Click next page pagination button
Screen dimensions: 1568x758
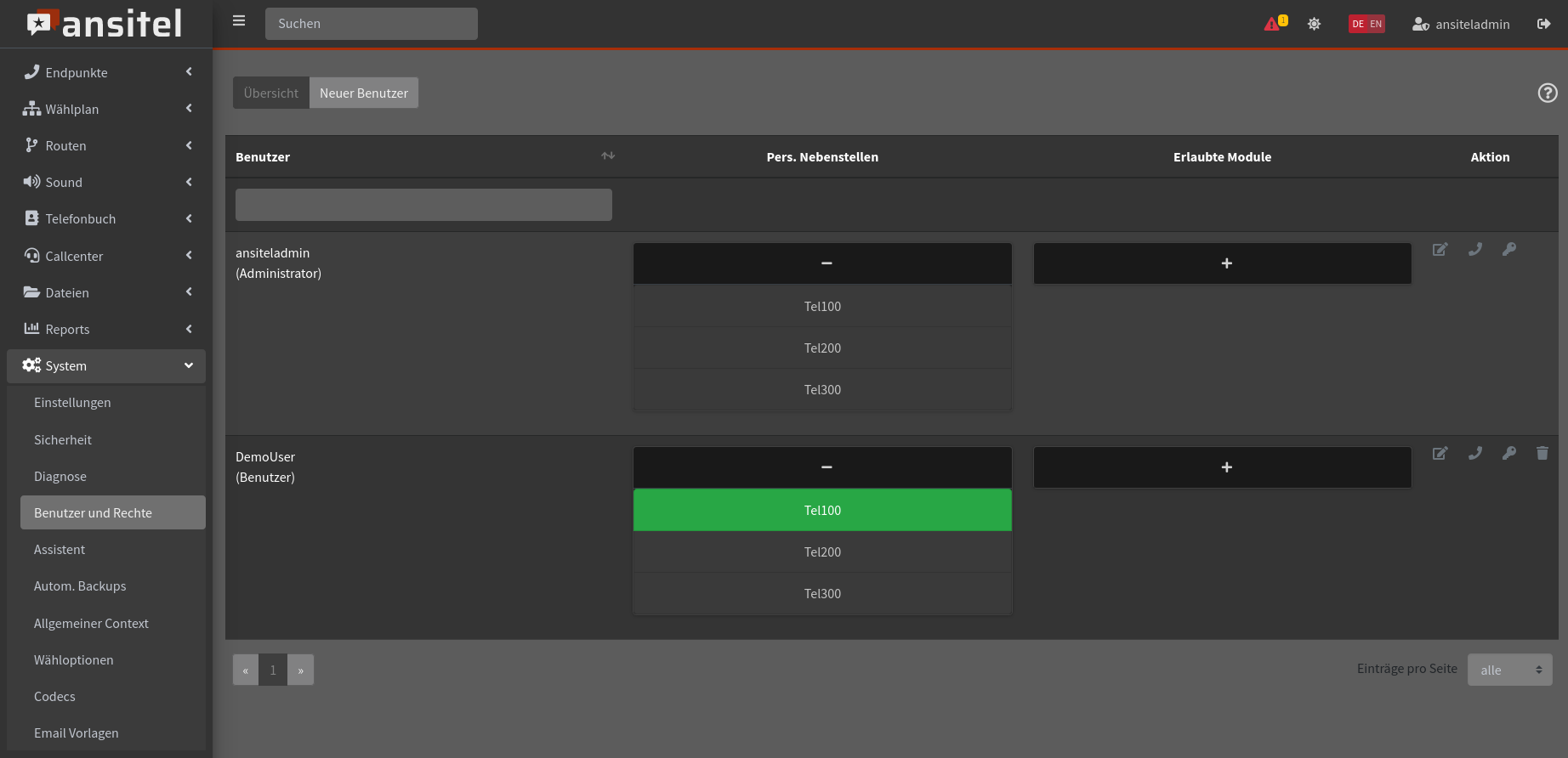[x=300, y=670]
